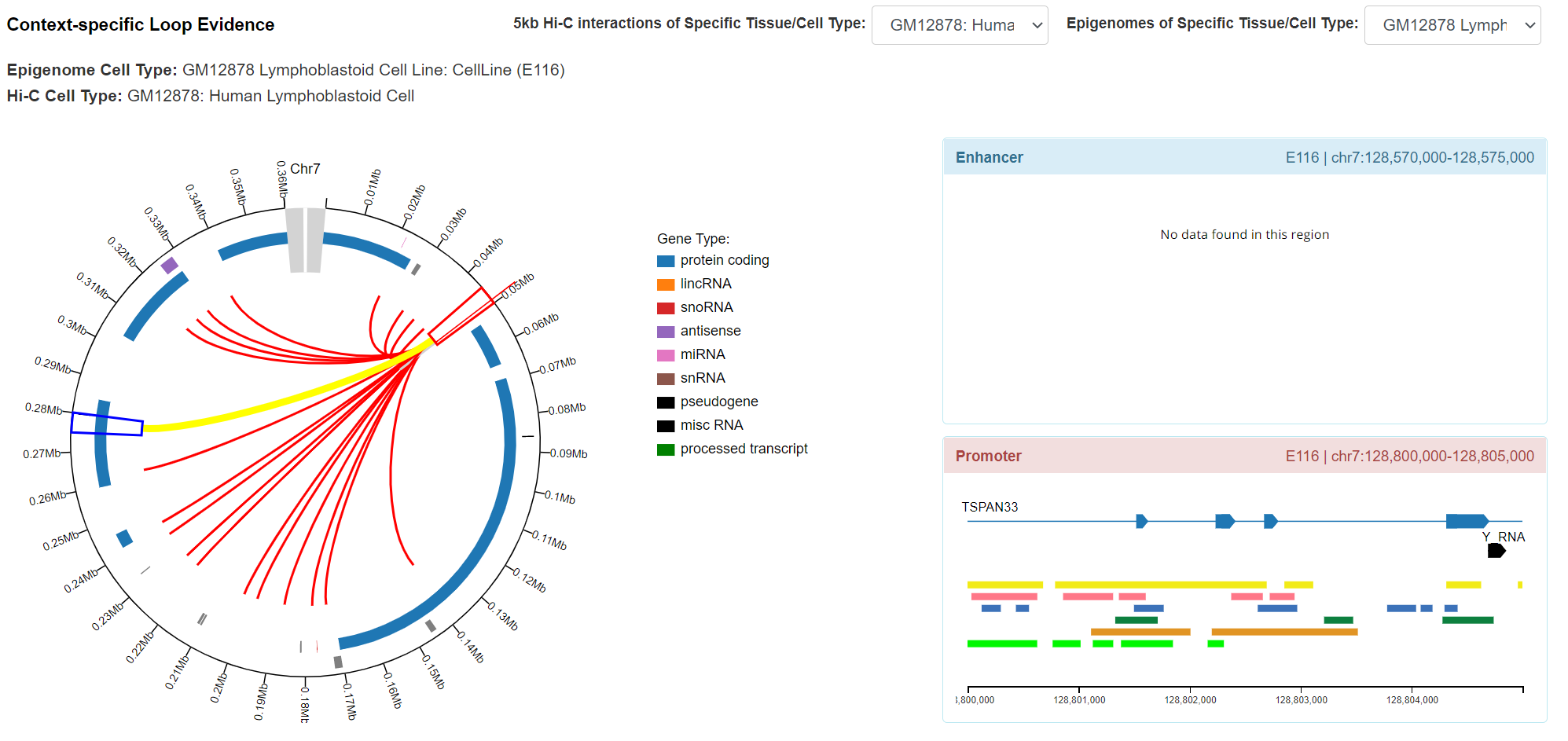
Task: Click enhancer region chr7:128,570,000-128,575,000 text
Action: click(1432, 157)
